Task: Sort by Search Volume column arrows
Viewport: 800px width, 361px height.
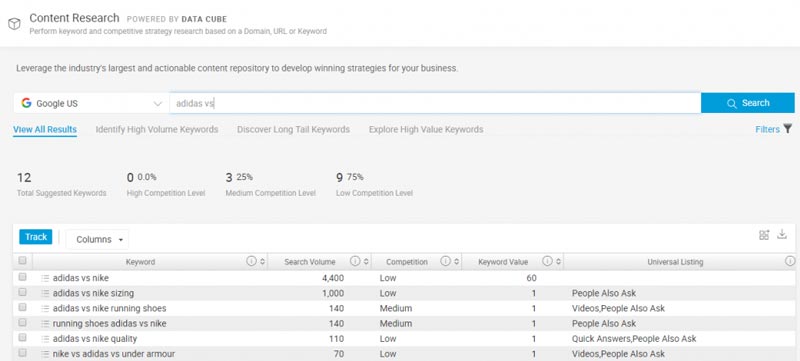Action: 366,262
